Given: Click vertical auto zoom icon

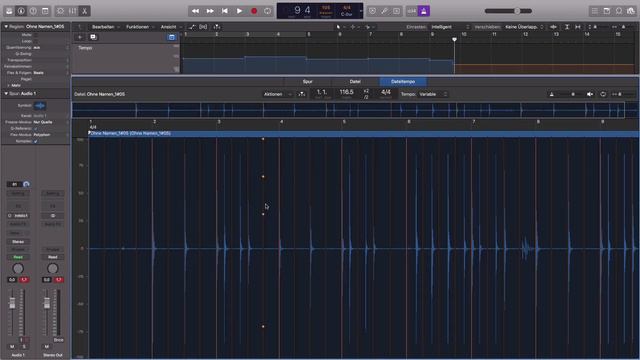Looking at the screenshot, I should 567,27.
